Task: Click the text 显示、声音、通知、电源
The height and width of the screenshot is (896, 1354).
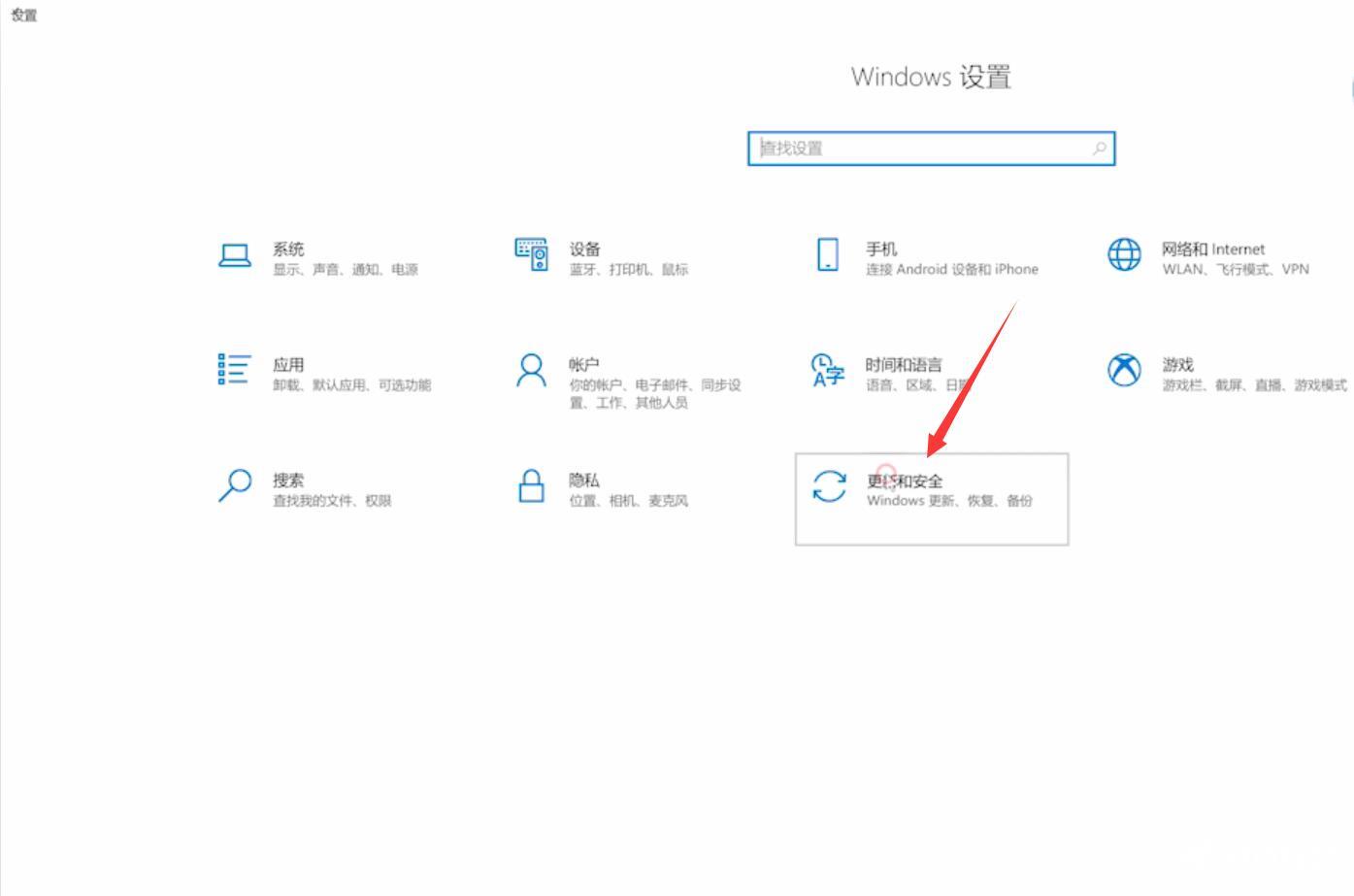Action: 346,269
